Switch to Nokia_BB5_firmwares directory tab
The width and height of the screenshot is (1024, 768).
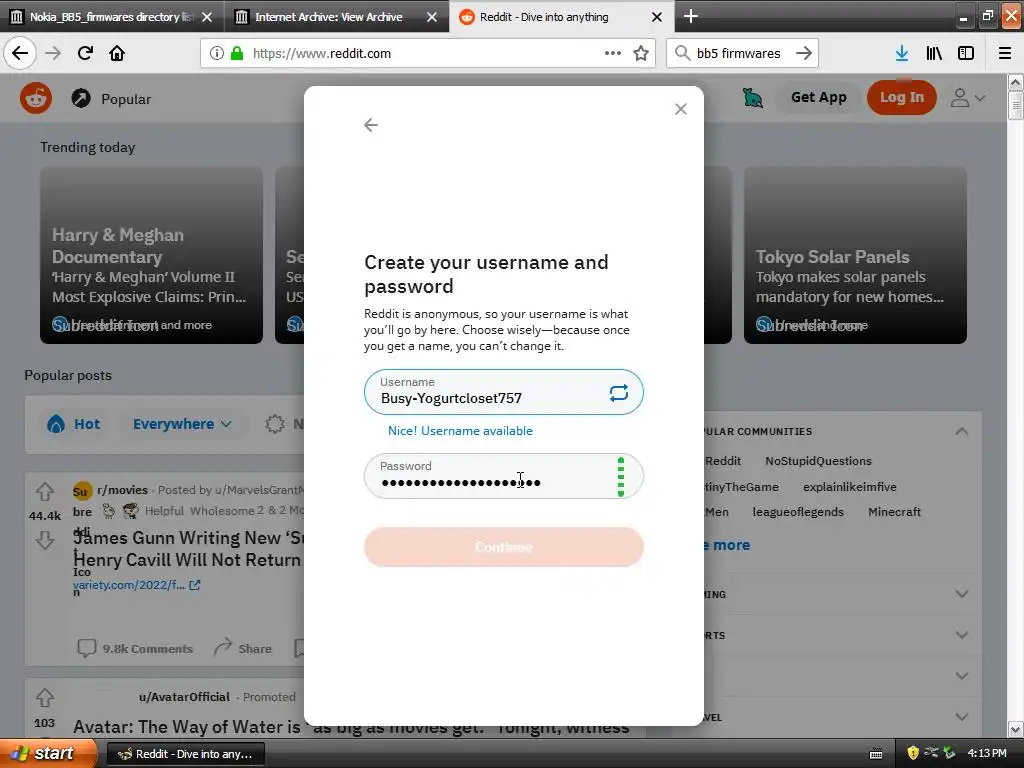(112, 16)
